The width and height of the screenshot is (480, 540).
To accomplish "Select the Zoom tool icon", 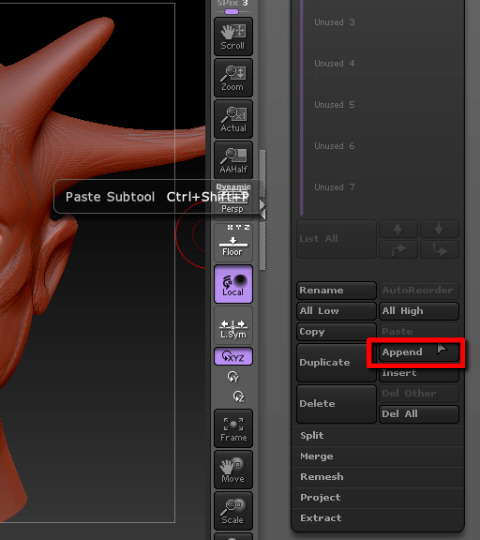I will click(233, 77).
